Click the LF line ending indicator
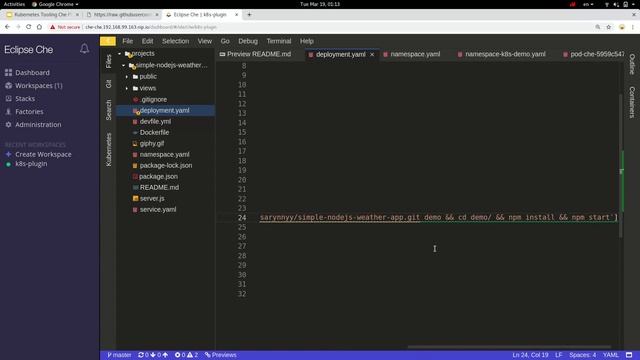Image resolution: width=640 pixels, height=360 pixels. coord(559,355)
